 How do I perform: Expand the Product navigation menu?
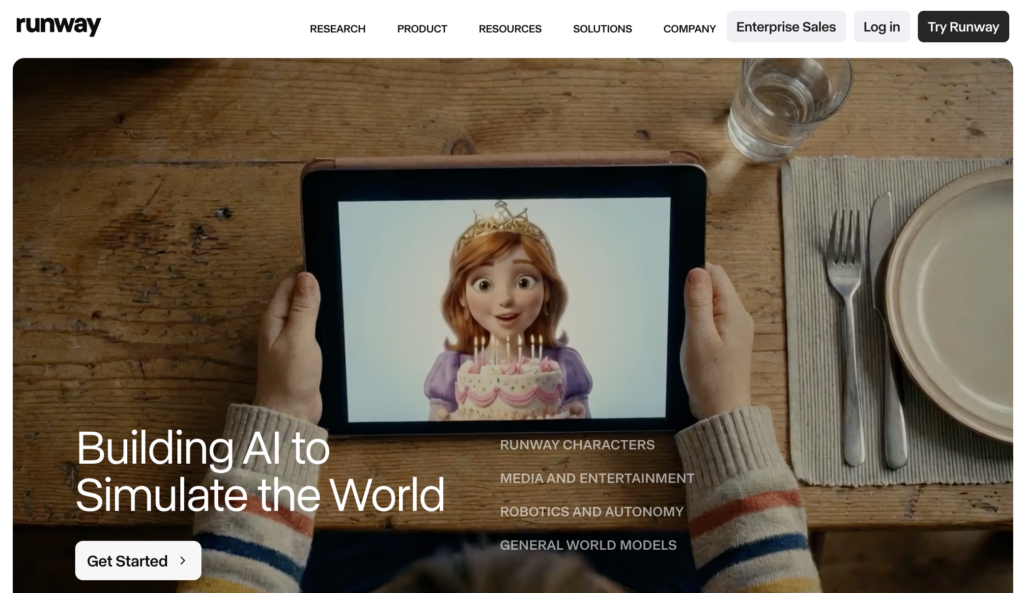coord(422,29)
